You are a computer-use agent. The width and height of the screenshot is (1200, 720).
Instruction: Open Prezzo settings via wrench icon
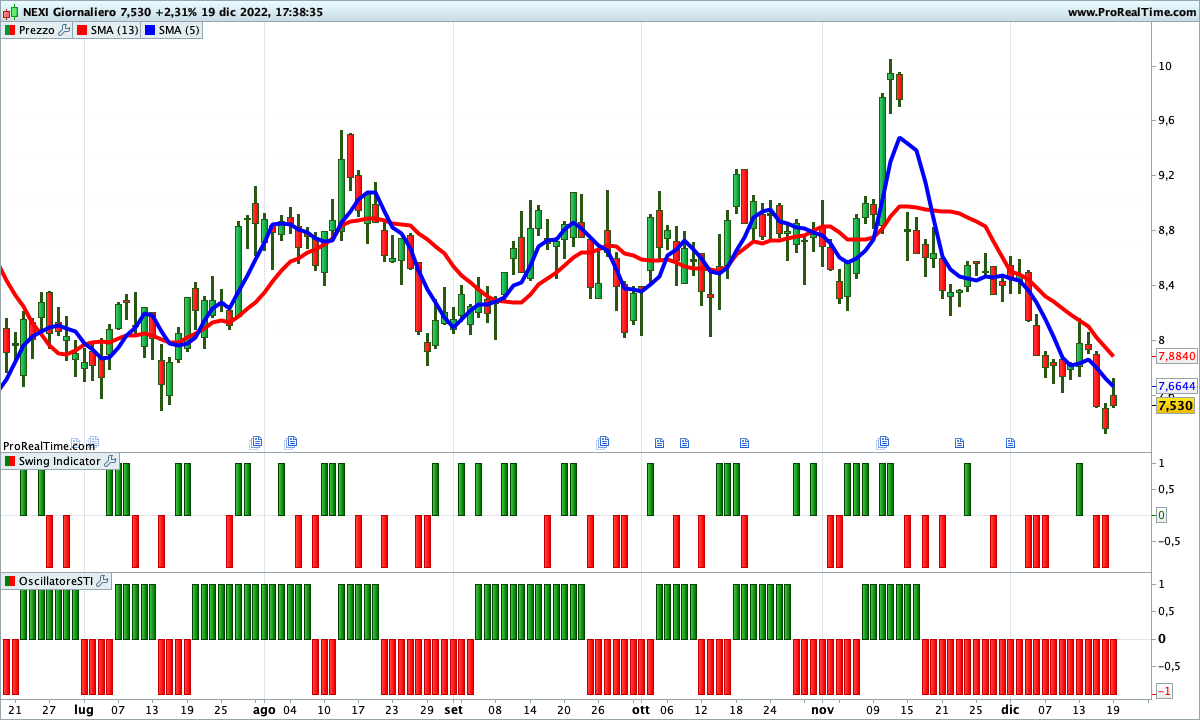(x=64, y=30)
